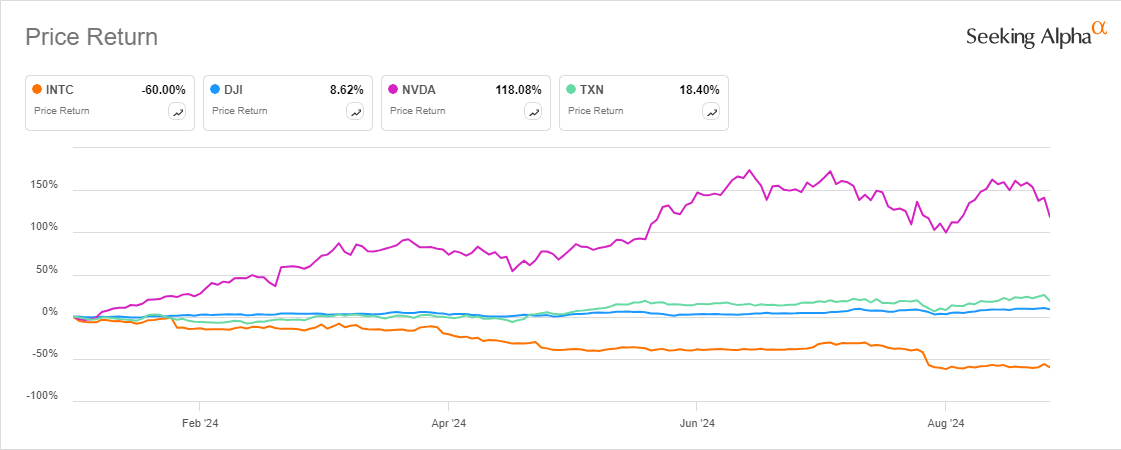Click the TXN ticker label
The height and width of the screenshot is (450, 1121).
(594, 89)
